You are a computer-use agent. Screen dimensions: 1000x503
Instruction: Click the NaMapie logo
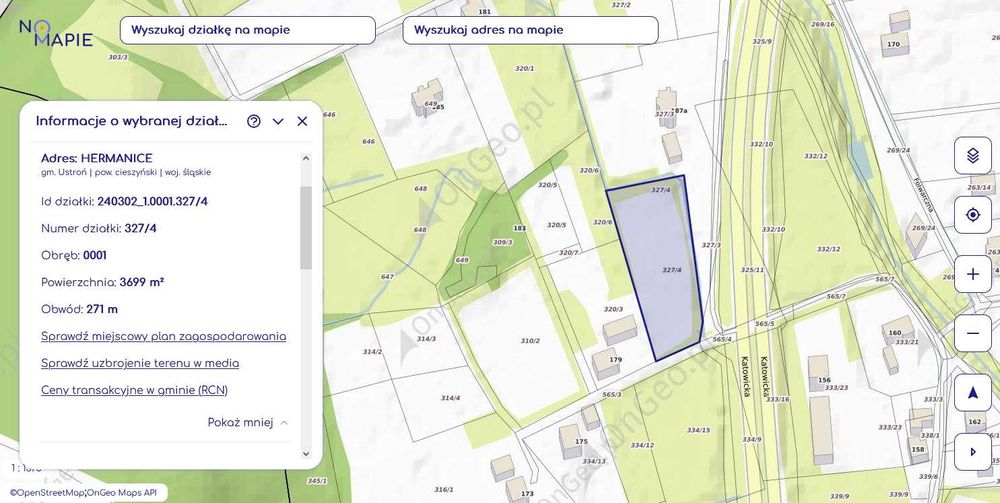click(56, 33)
